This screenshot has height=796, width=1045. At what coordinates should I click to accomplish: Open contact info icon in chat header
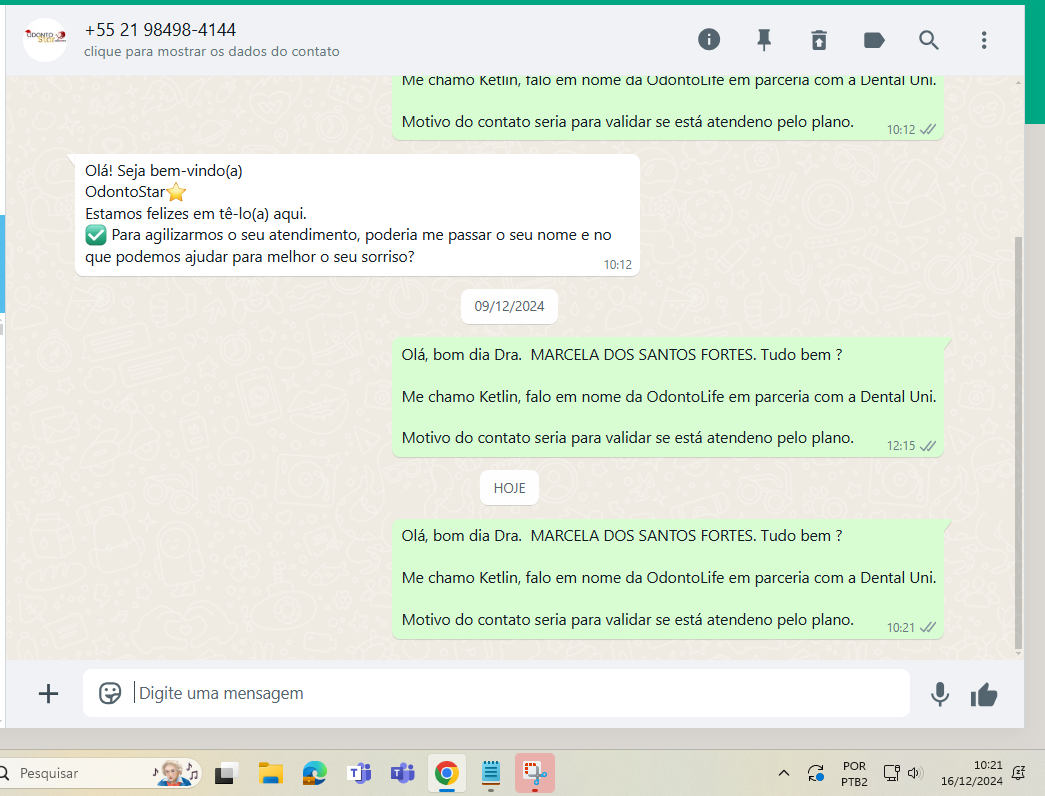[708, 40]
